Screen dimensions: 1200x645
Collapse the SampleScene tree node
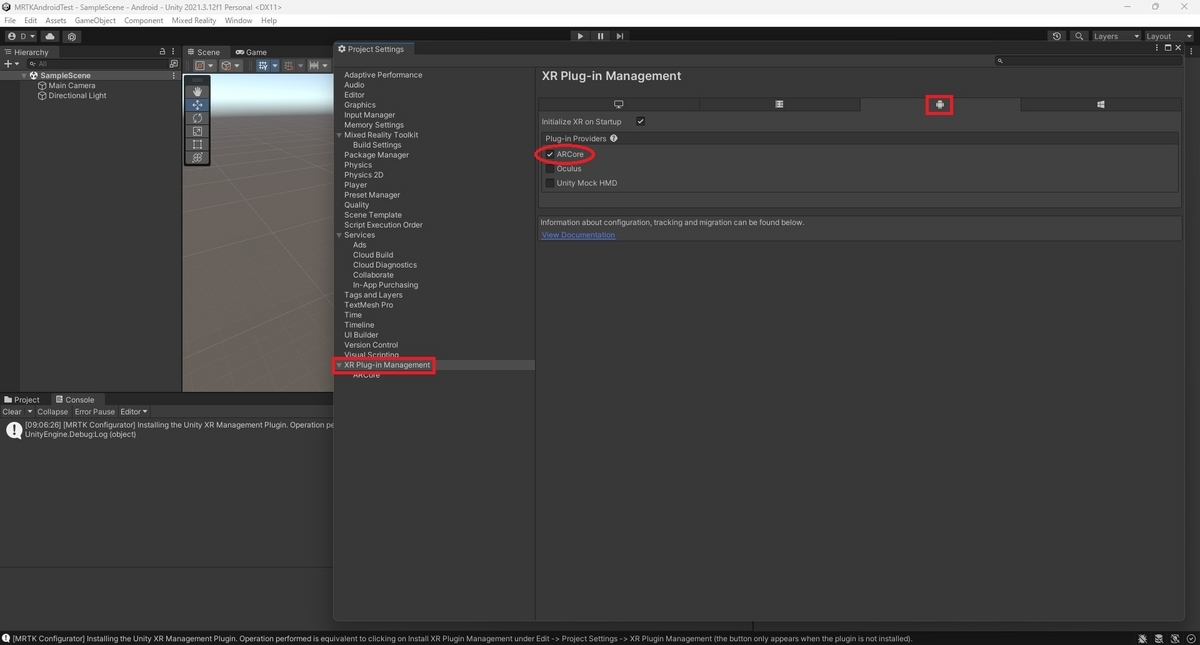click(25, 75)
